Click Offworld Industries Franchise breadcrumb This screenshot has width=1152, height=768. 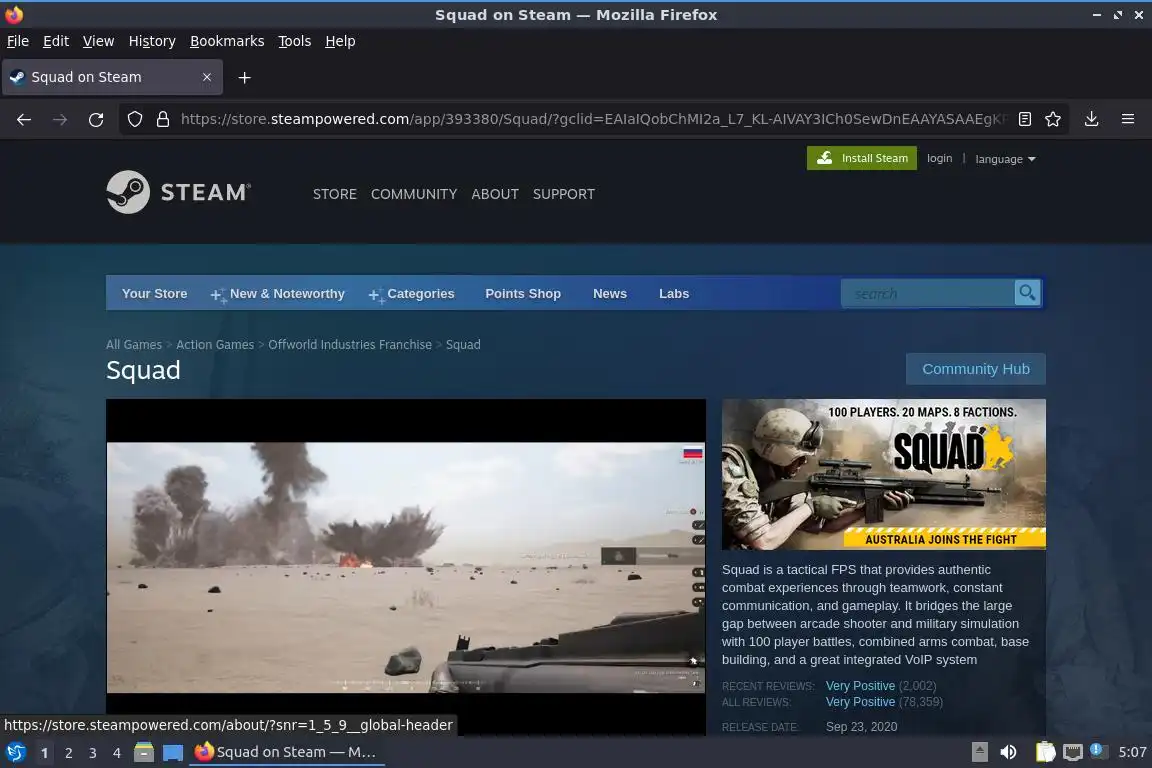(x=350, y=344)
